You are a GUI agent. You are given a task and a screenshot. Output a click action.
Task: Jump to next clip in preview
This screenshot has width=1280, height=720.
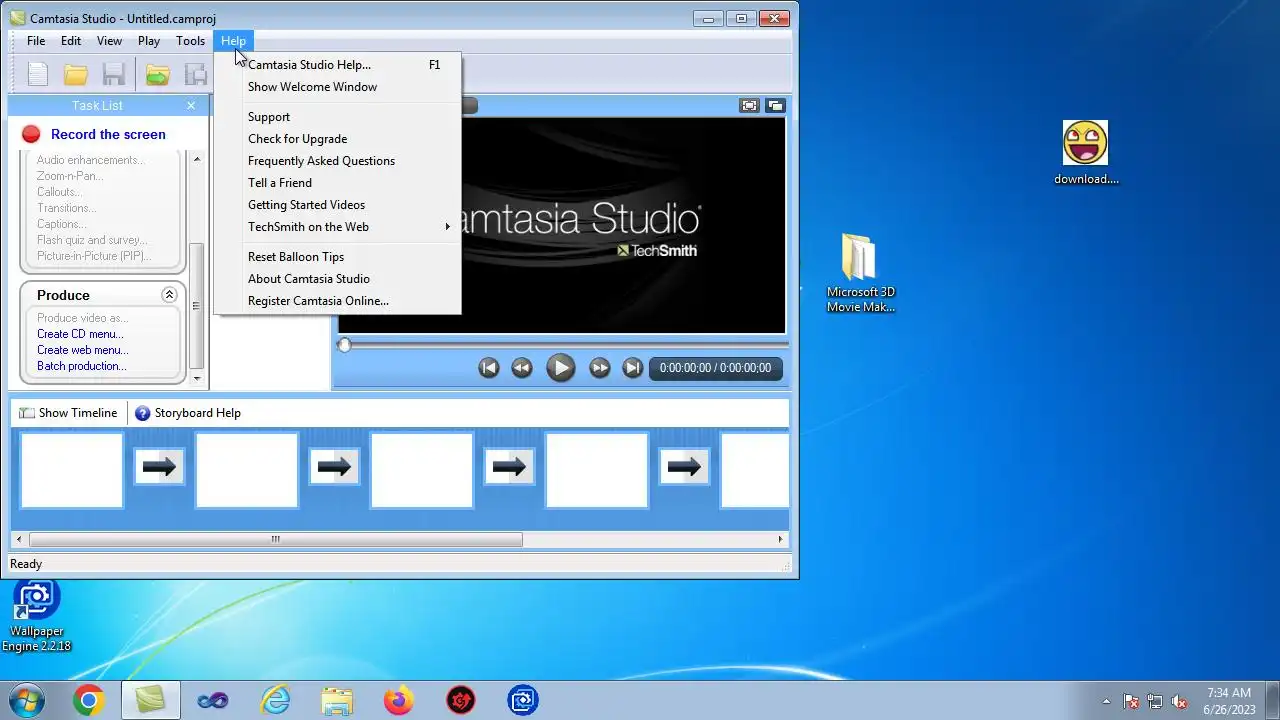click(632, 368)
